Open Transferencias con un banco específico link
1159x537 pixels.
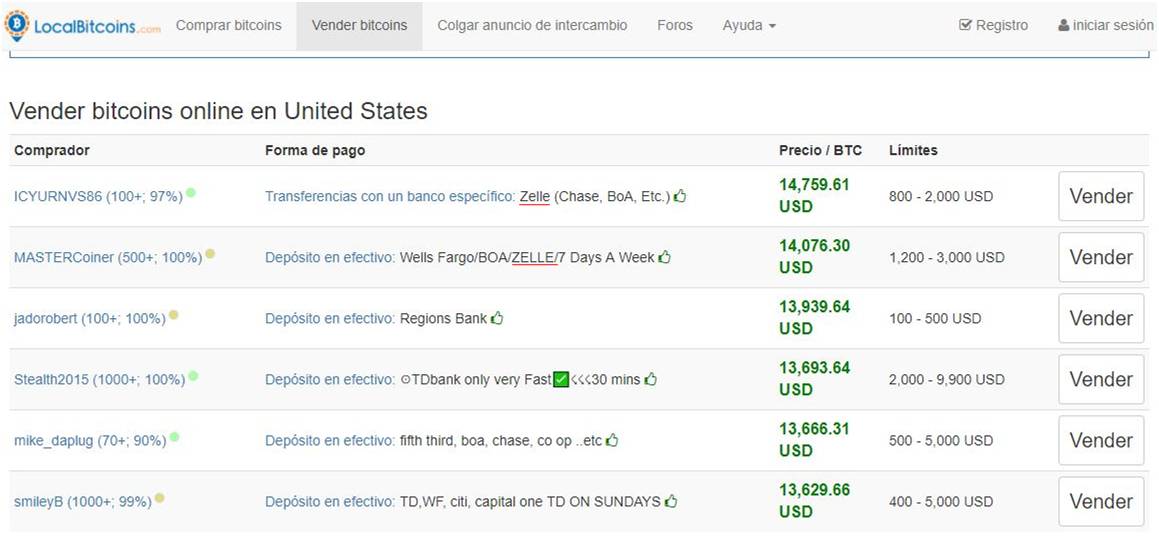click(390, 196)
